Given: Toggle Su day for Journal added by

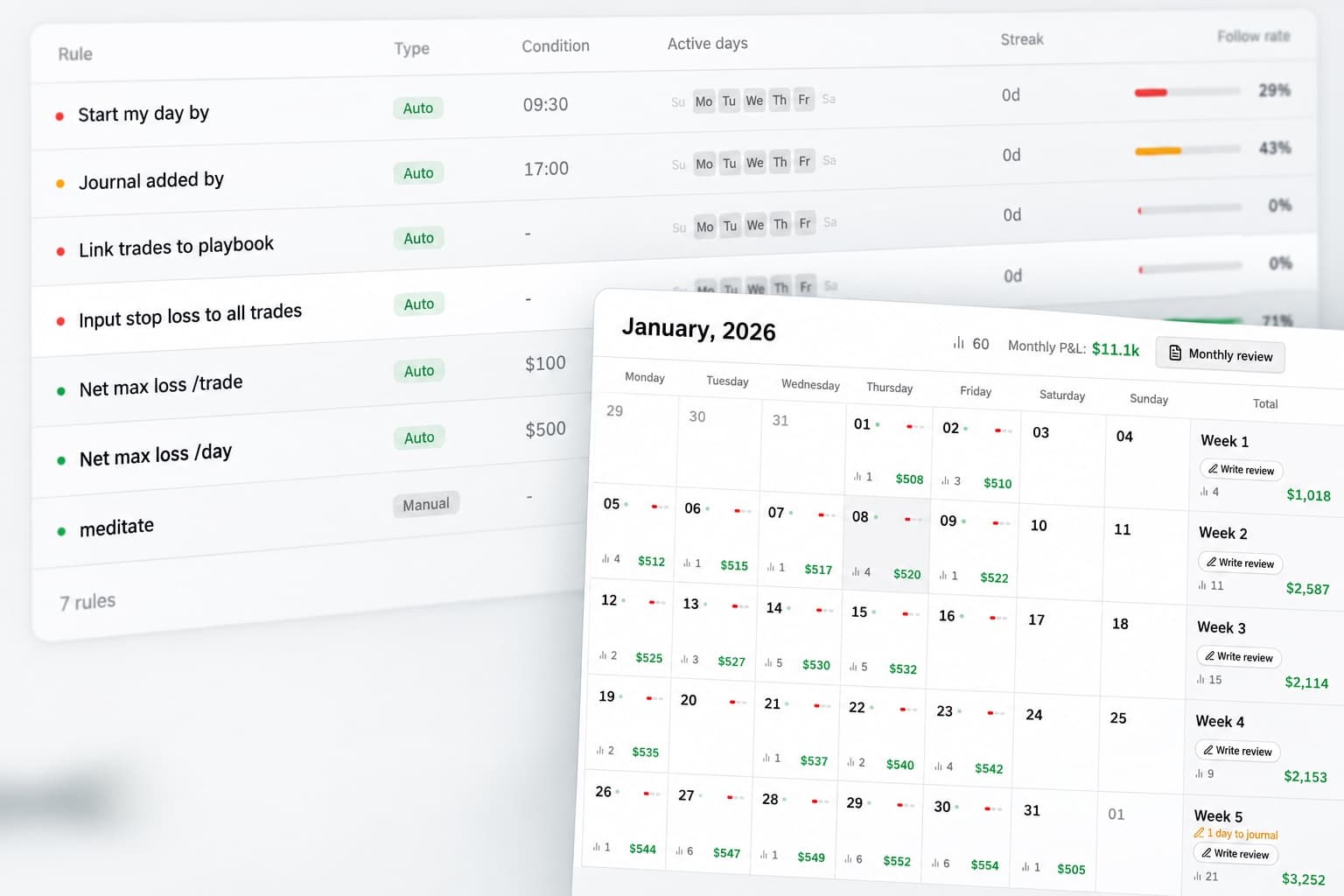Looking at the screenshot, I should click(x=678, y=164).
